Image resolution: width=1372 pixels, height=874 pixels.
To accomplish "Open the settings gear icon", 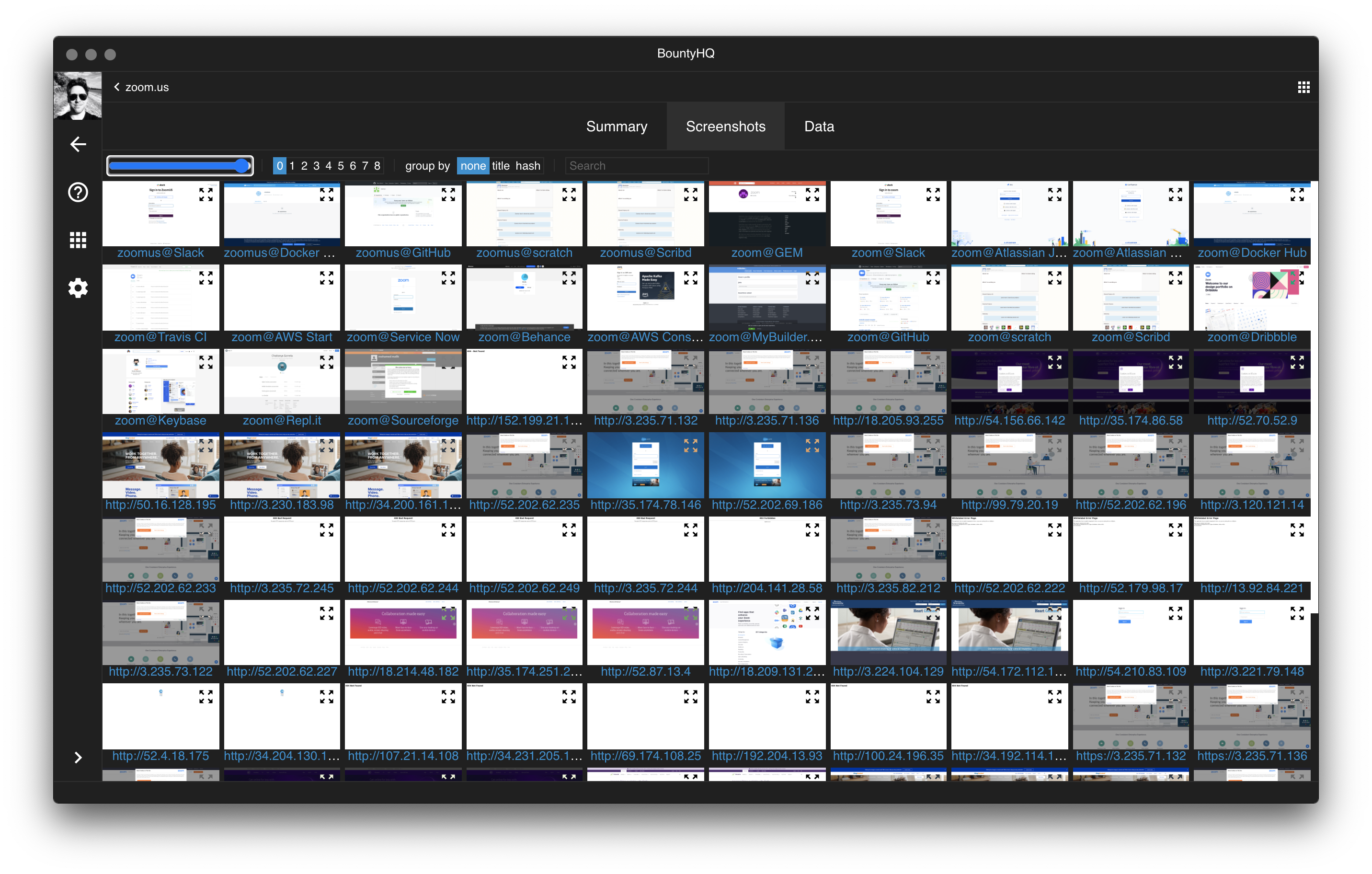I will 78,288.
